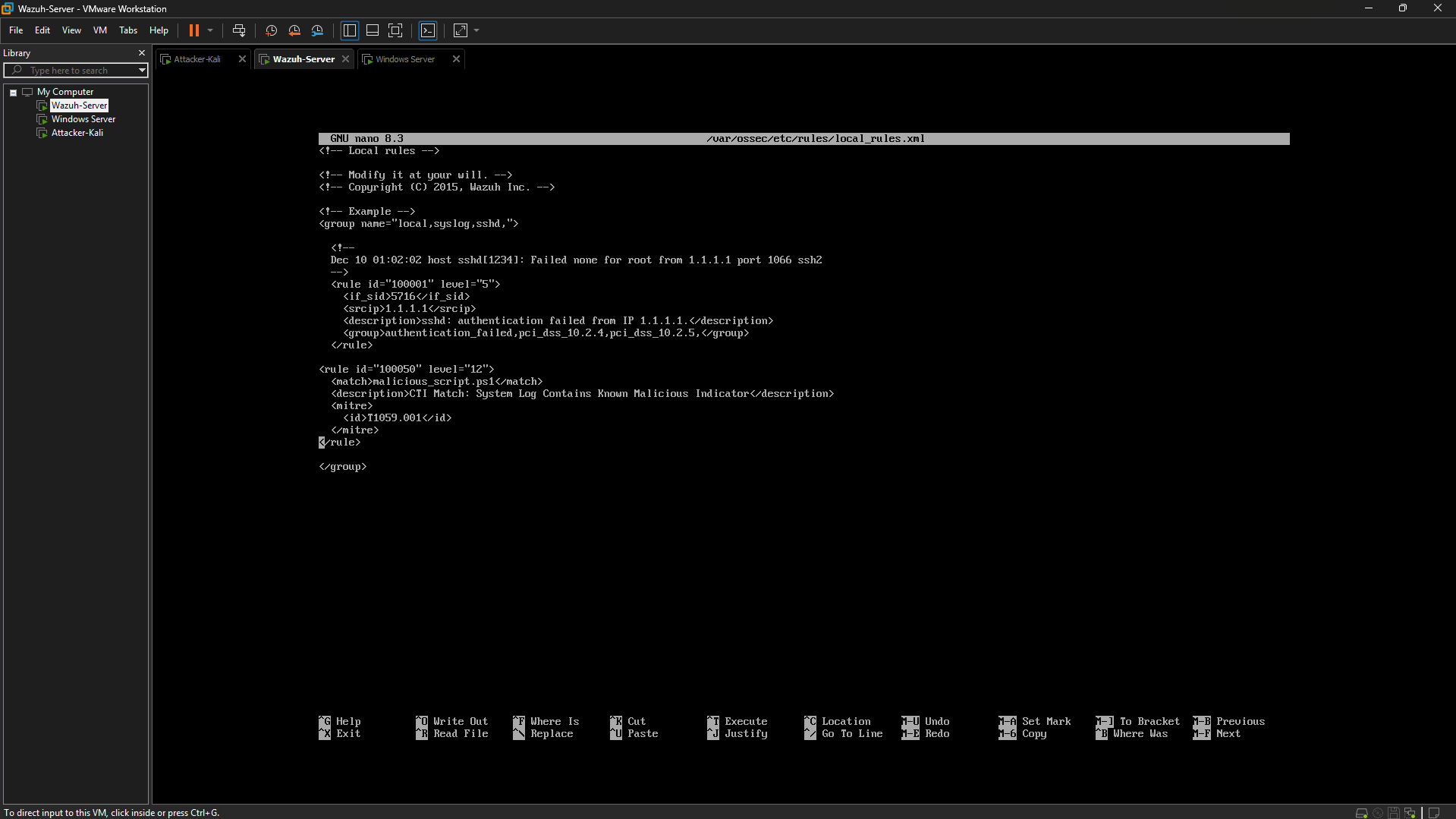
Task: Click the group name="local,syslog,sshd," line
Action: pyautogui.click(x=419, y=224)
